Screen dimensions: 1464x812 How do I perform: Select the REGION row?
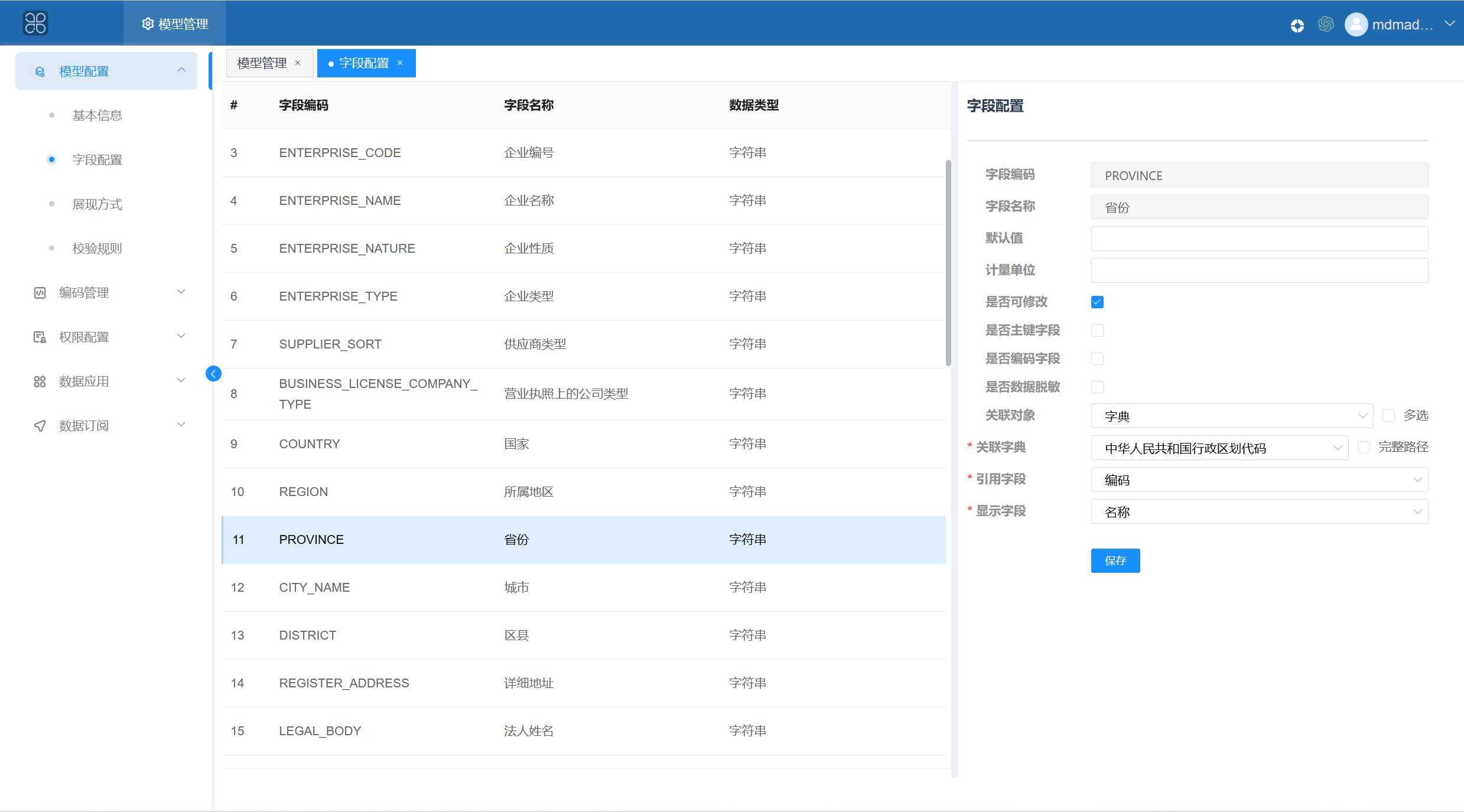[584, 492]
